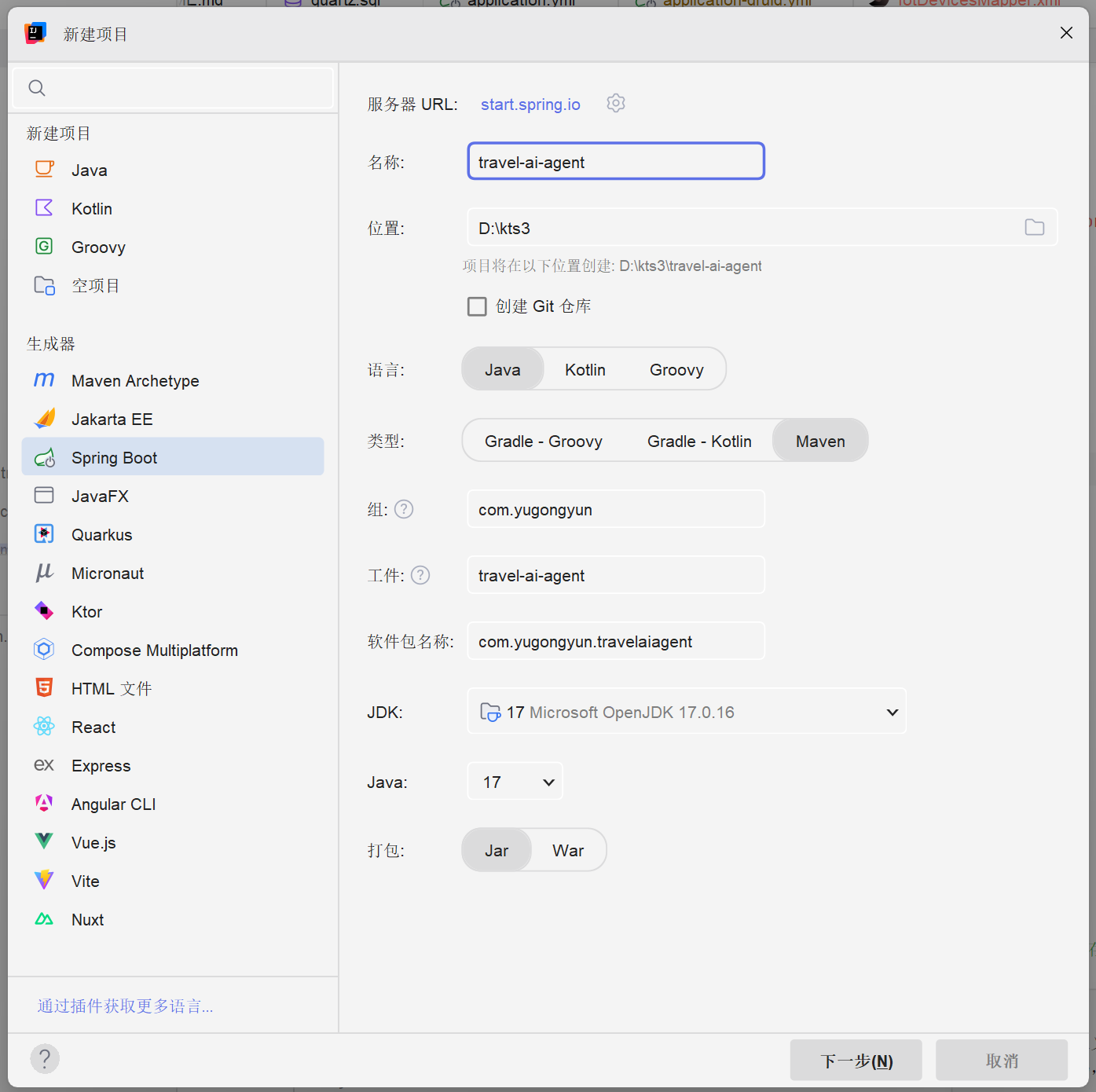This screenshot has height=1092, width=1096.
Task: Click the 工件 artifact input field
Action: pyautogui.click(x=616, y=575)
